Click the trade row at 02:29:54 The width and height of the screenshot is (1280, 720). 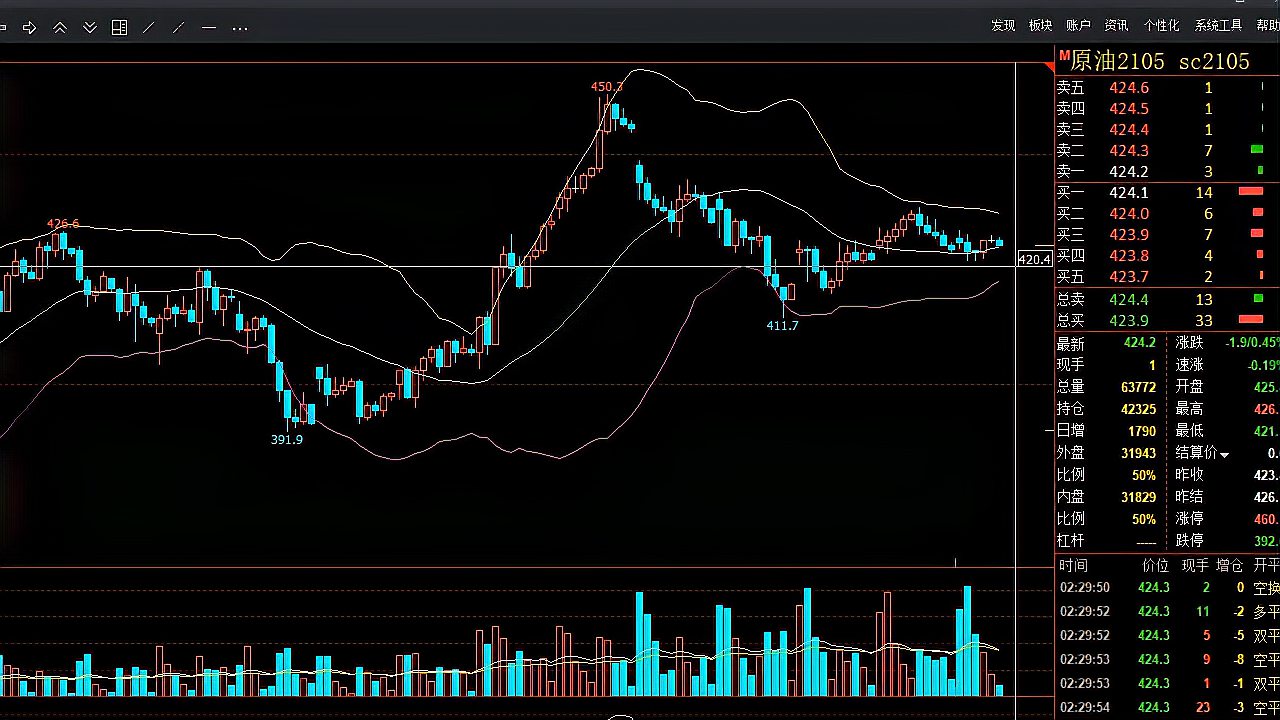1167,708
